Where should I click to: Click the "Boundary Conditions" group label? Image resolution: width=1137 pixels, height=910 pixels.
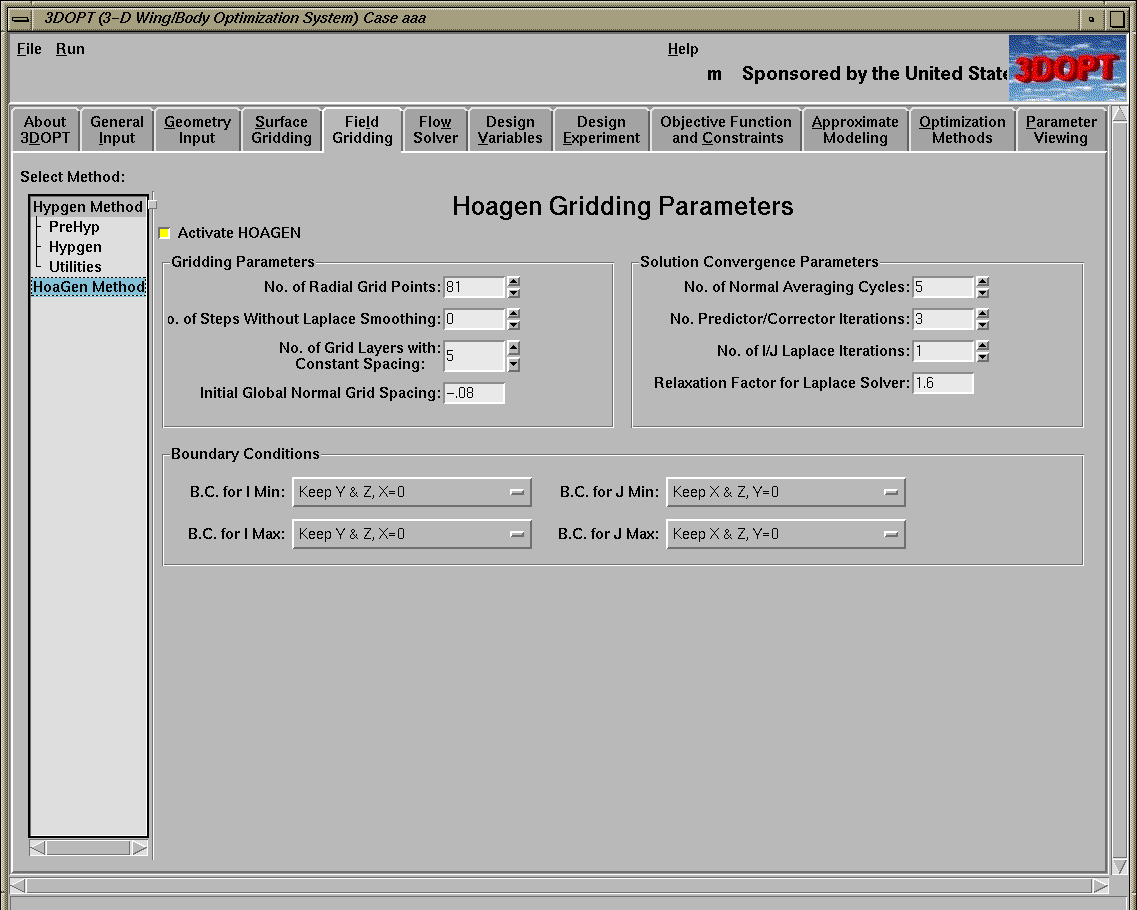point(245,454)
